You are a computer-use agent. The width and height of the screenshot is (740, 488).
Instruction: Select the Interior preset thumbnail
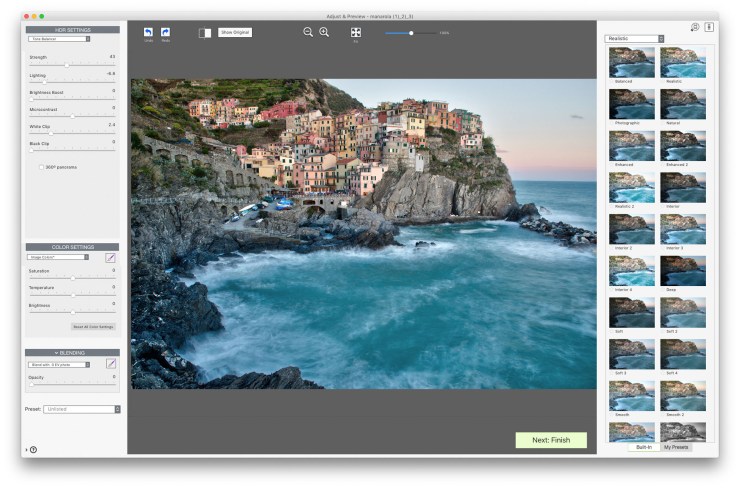[683, 187]
